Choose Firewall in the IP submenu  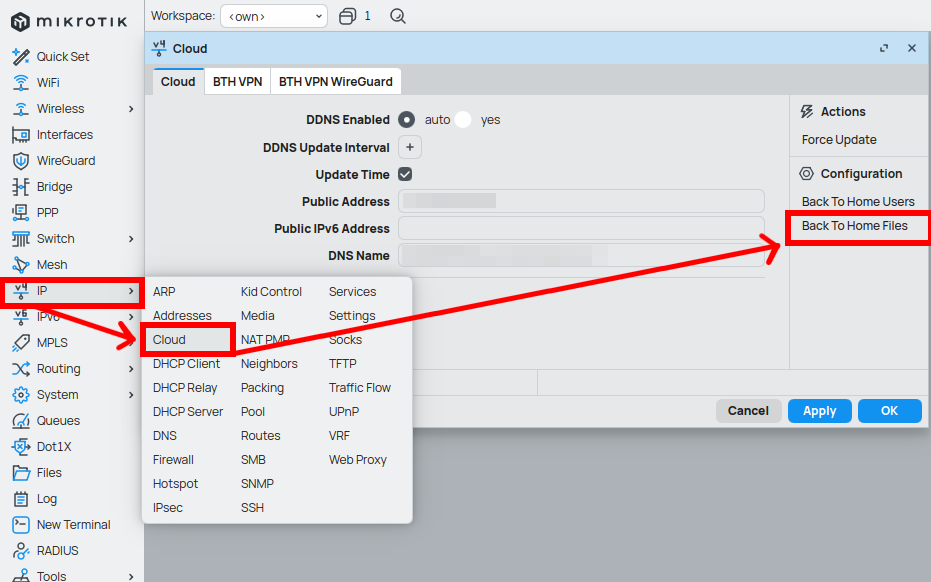point(173,460)
